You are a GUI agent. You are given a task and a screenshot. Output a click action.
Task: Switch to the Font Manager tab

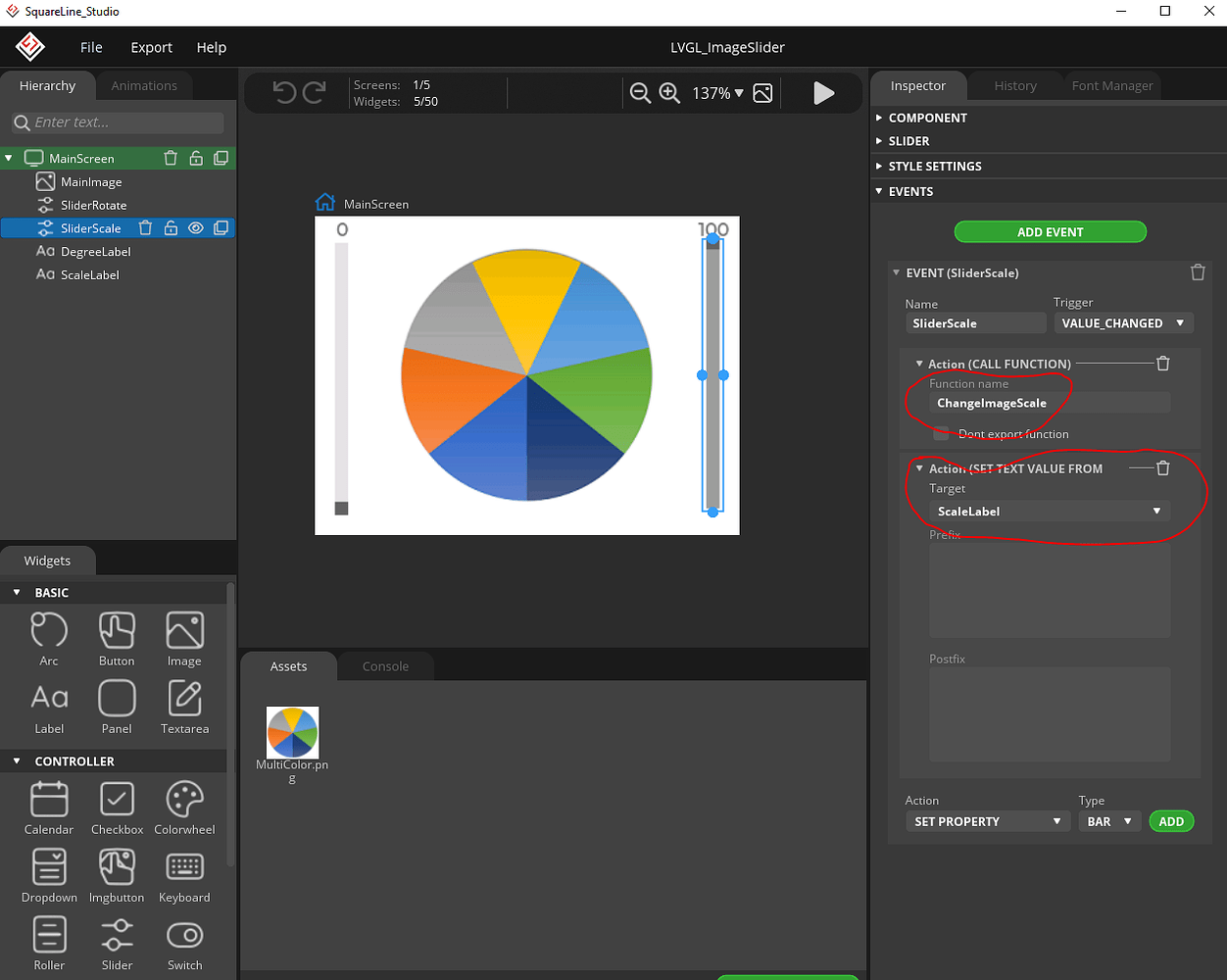pyautogui.click(x=1112, y=86)
